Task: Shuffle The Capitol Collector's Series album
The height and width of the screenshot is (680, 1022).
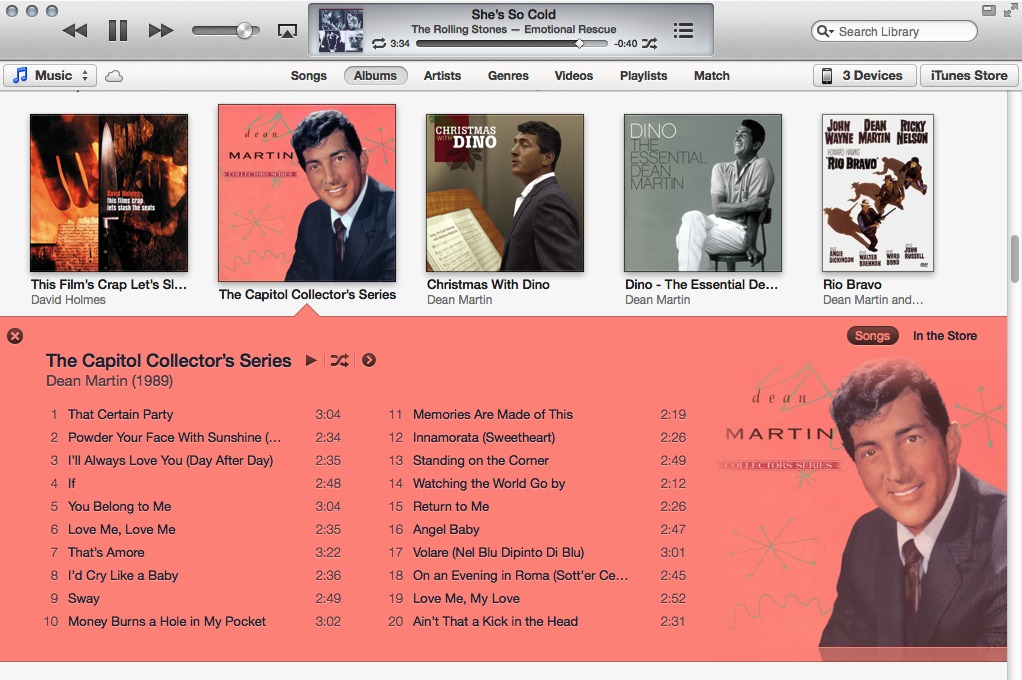Action: (339, 361)
